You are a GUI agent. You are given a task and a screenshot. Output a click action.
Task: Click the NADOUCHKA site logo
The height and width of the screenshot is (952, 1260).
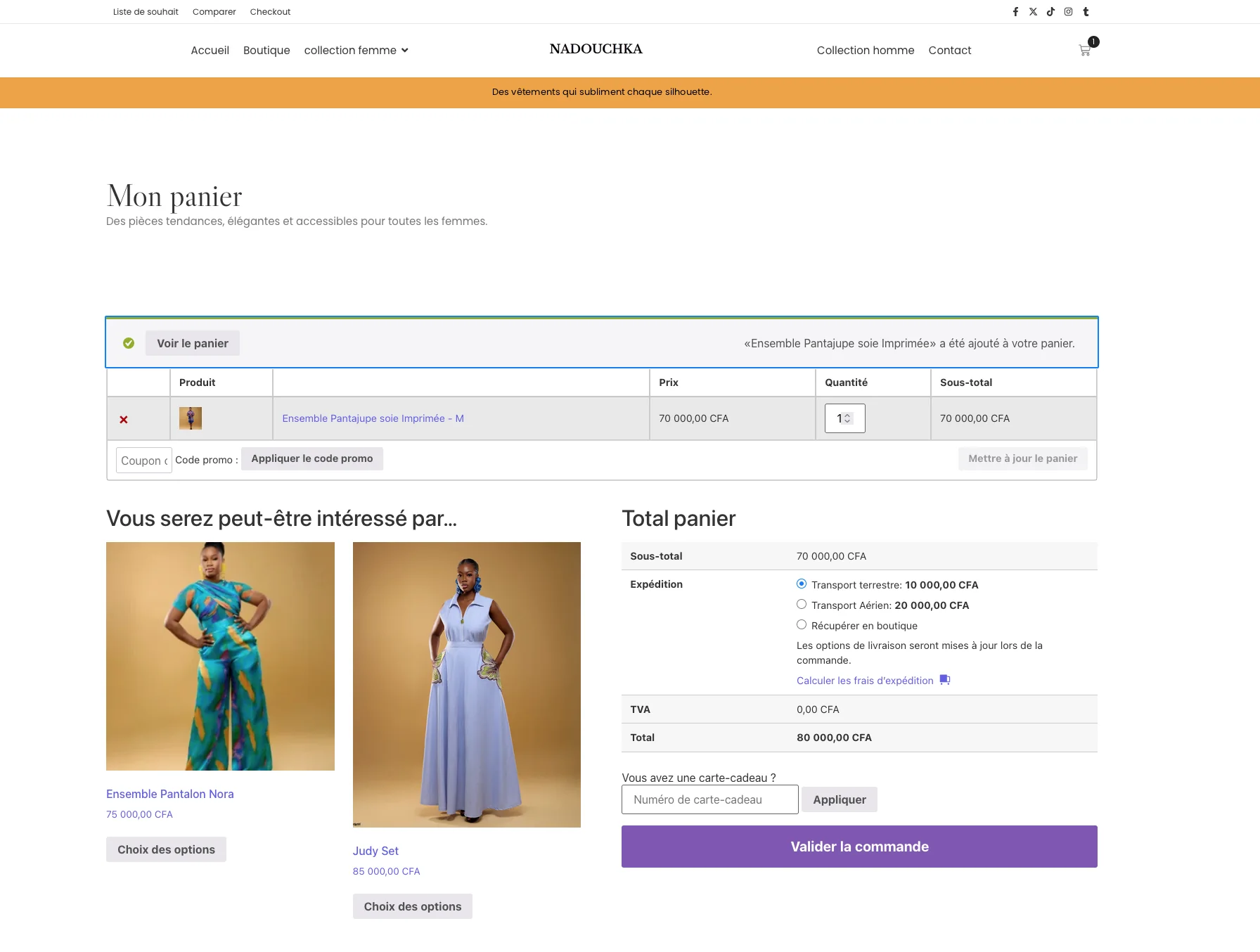(x=596, y=49)
